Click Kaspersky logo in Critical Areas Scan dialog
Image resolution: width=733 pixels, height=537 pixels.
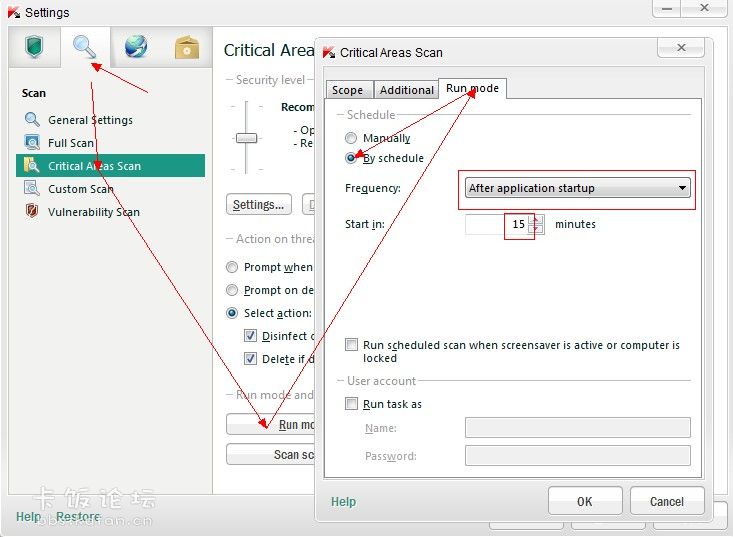(x=329, y=52)
